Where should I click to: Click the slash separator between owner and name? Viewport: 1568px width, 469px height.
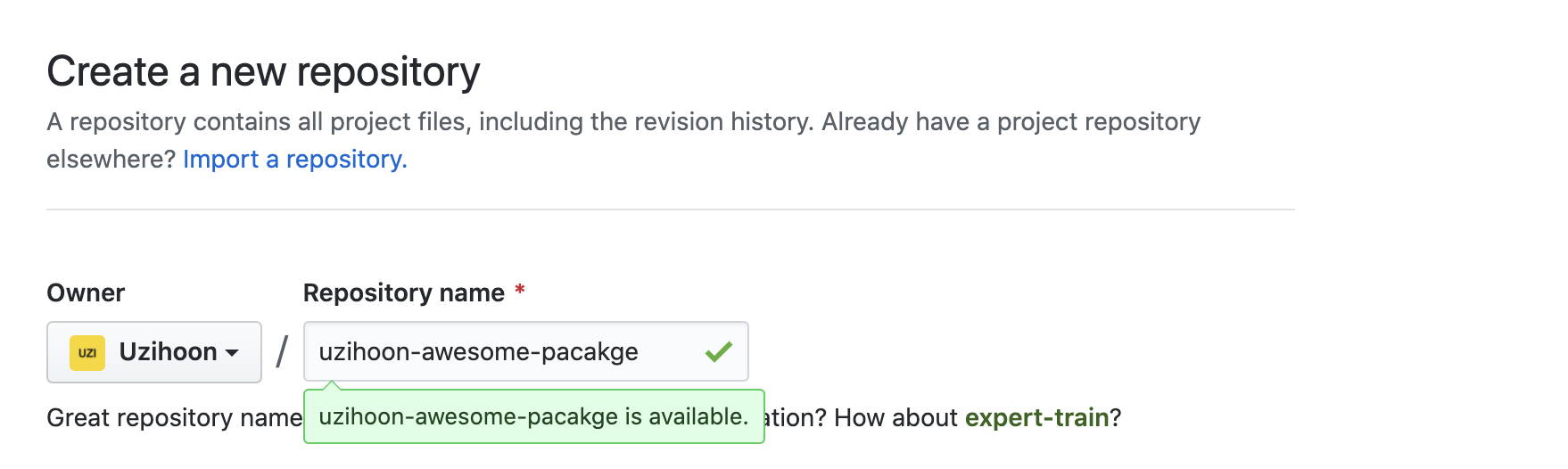[282, 351]
